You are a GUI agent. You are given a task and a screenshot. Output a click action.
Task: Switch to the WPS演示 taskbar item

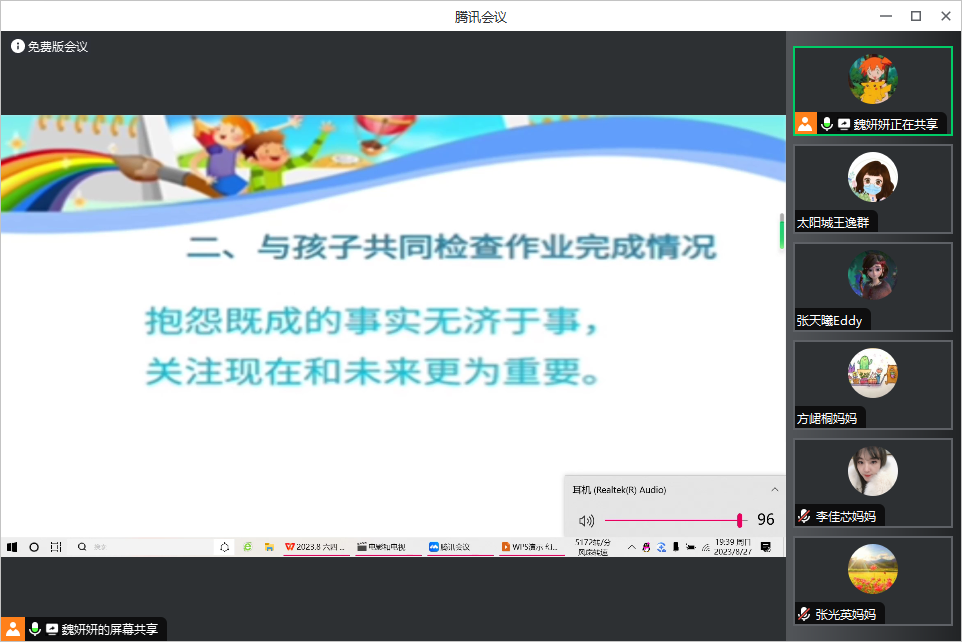tap(531, 547)
